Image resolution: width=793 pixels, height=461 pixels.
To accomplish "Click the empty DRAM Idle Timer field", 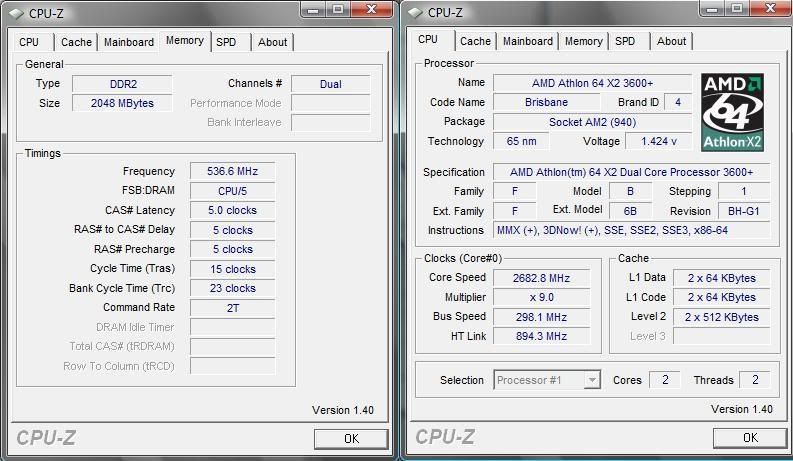I will (233, 327).
